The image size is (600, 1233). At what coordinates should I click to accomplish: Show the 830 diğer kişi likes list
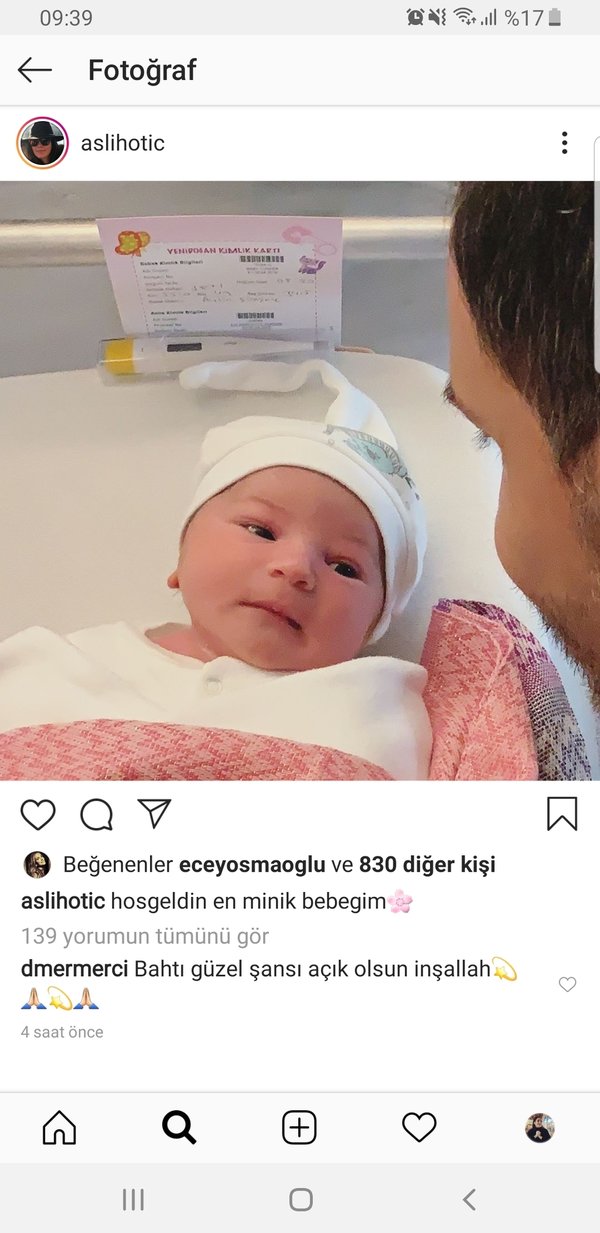(x=427, y=865)
